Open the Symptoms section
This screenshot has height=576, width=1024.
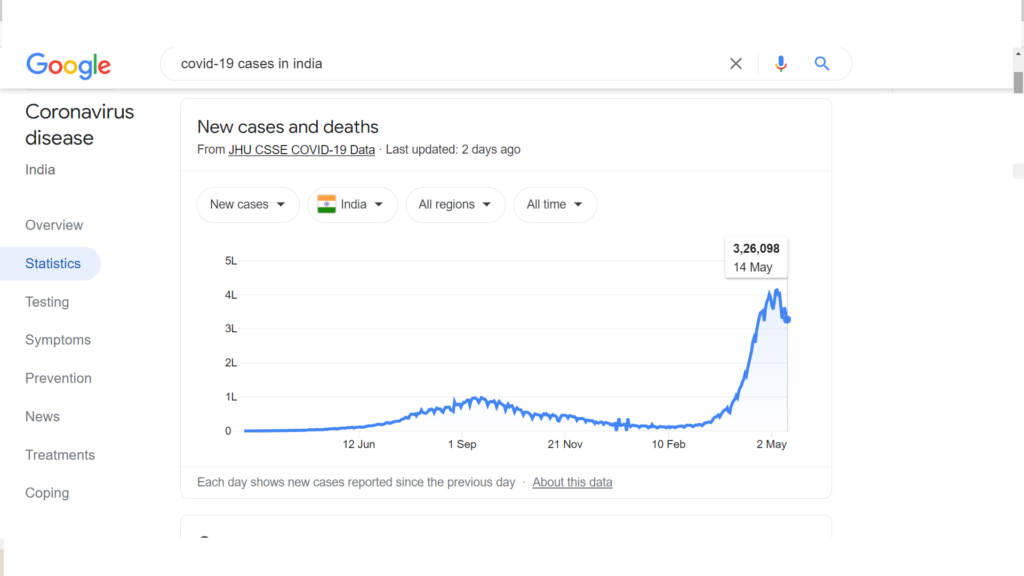[x=58, y=340]
